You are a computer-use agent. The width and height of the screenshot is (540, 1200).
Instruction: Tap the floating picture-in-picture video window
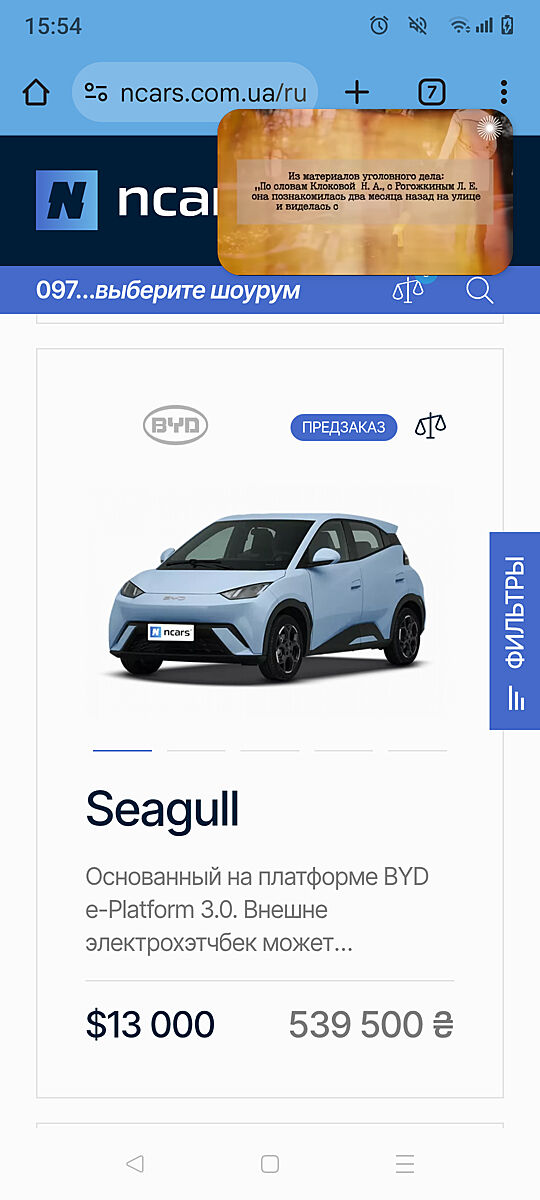coord(365,192)
